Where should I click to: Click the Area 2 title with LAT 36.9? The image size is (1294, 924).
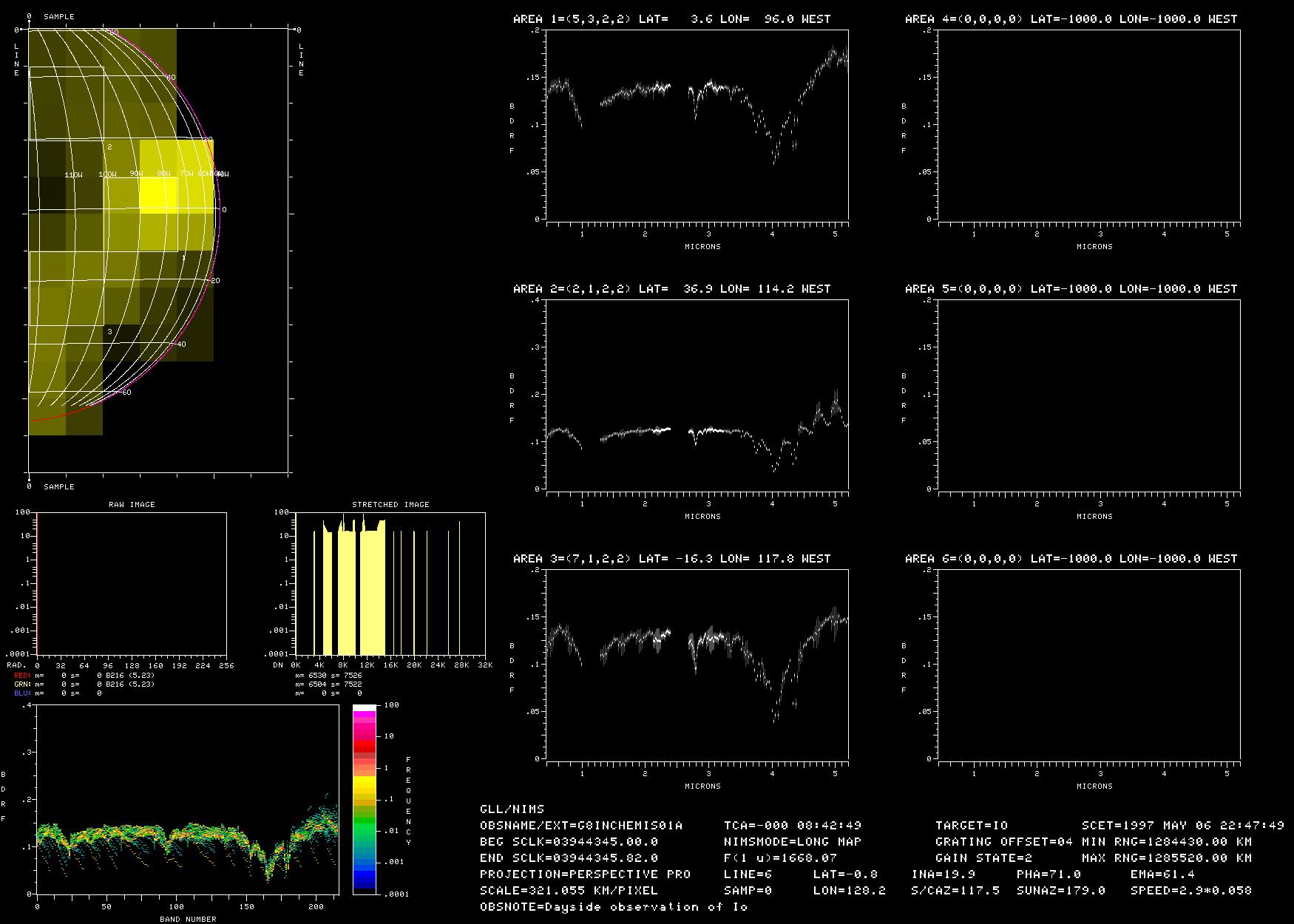click(x=671, y=289)
